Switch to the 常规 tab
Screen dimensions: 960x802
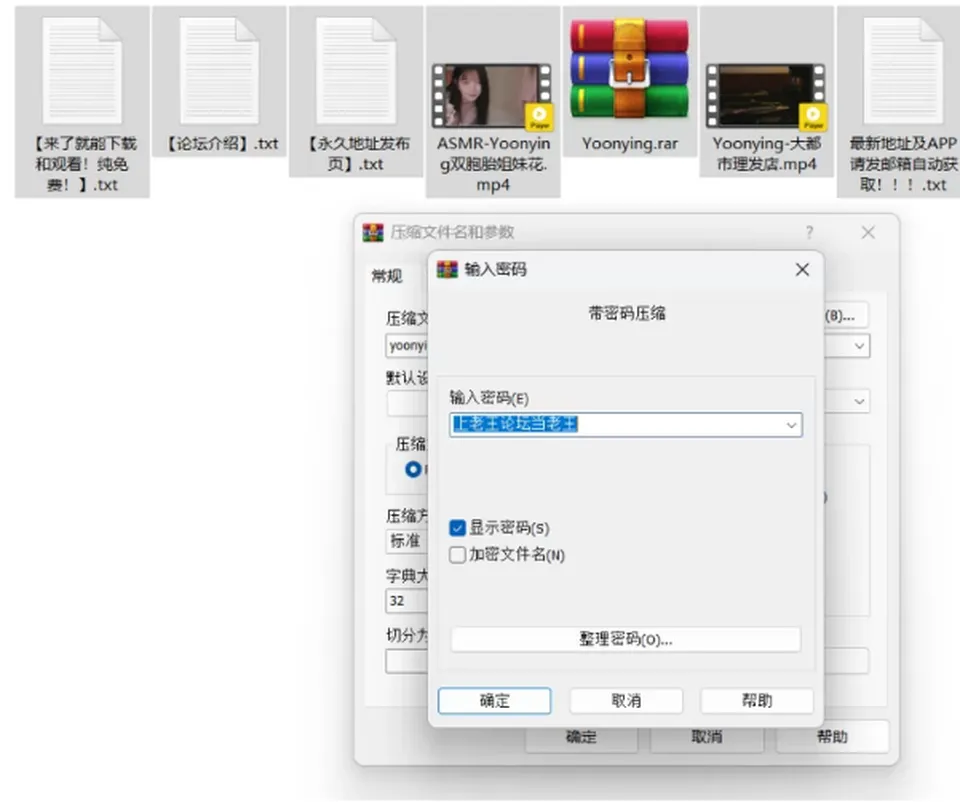tap(387, 277)
